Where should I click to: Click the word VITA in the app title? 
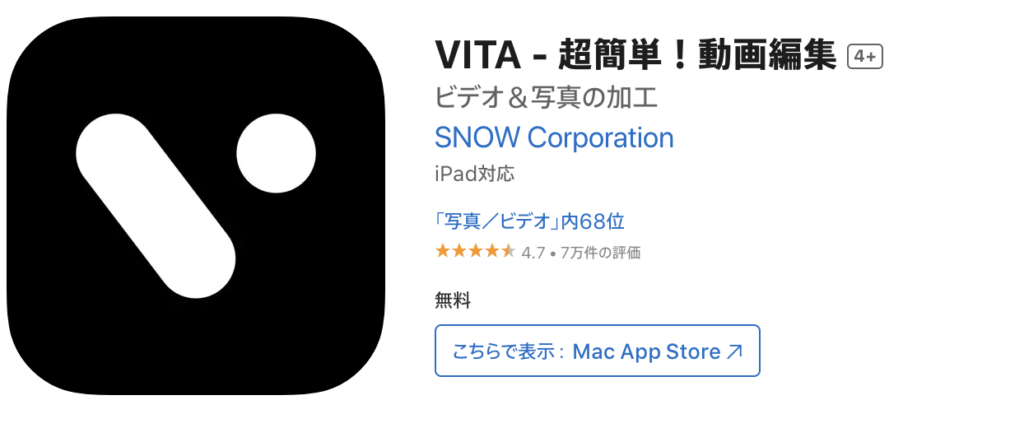[x=478, y=56]
